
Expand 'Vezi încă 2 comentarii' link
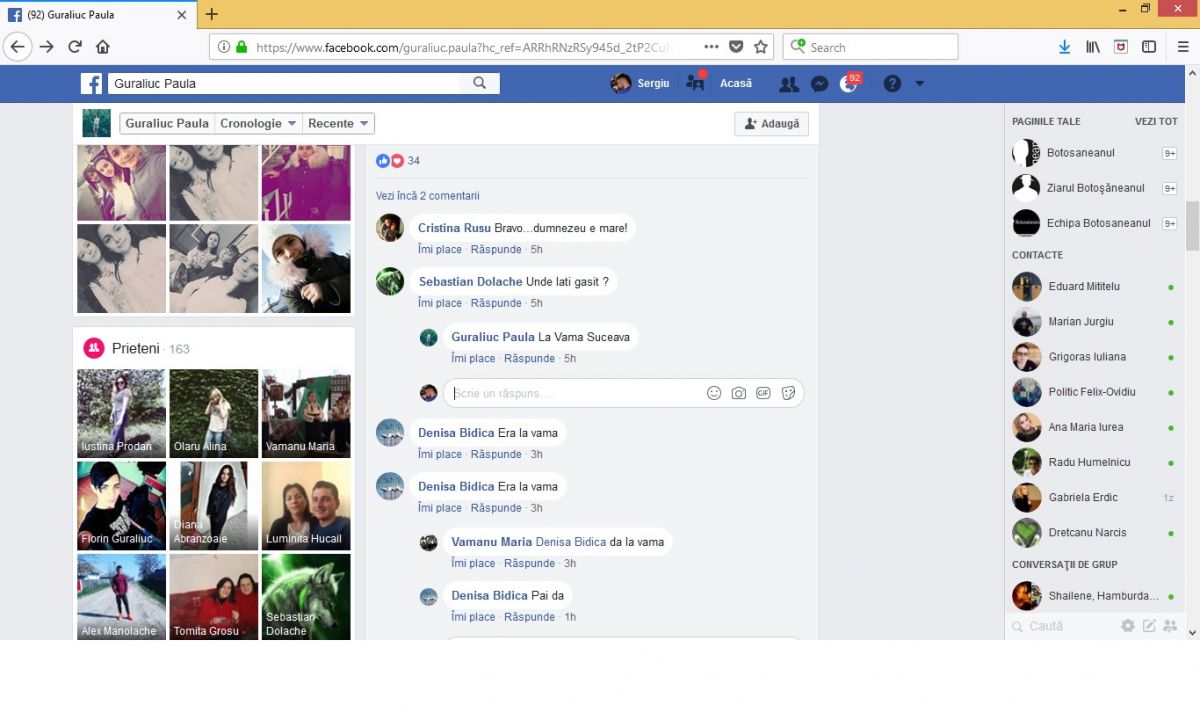click(x=427, y=196)
